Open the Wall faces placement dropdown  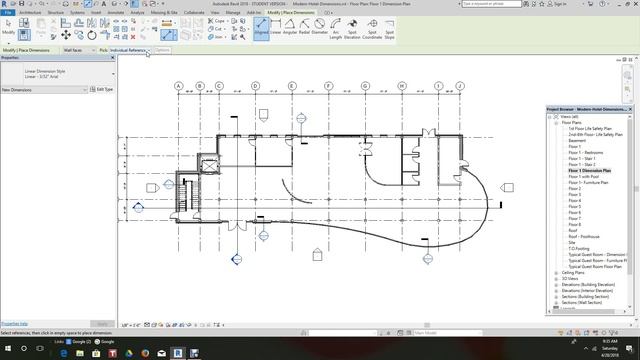[x=79, y=50]
